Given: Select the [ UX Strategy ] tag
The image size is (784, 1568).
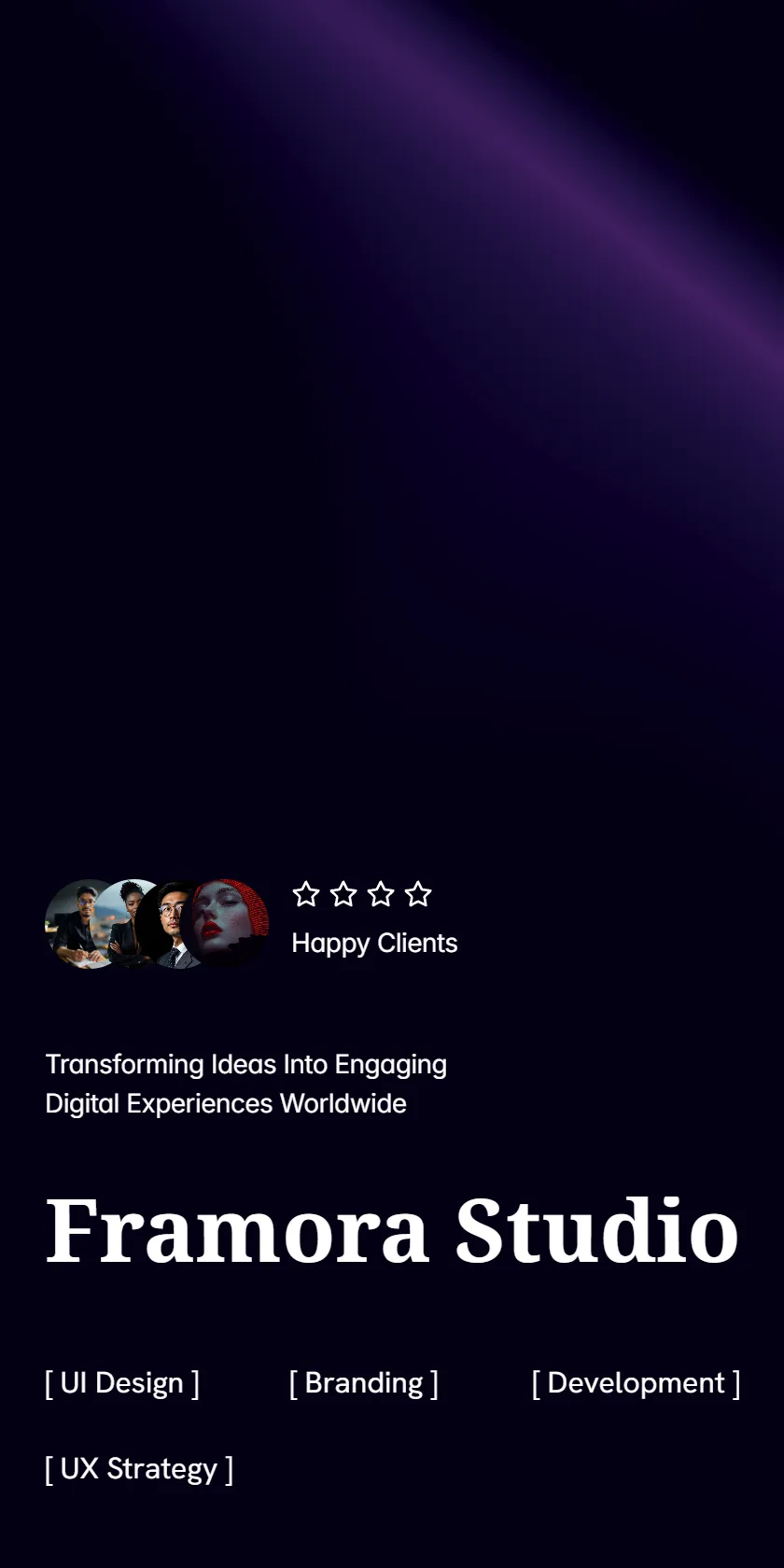Looking at the screenshot, I should 139,1469.
